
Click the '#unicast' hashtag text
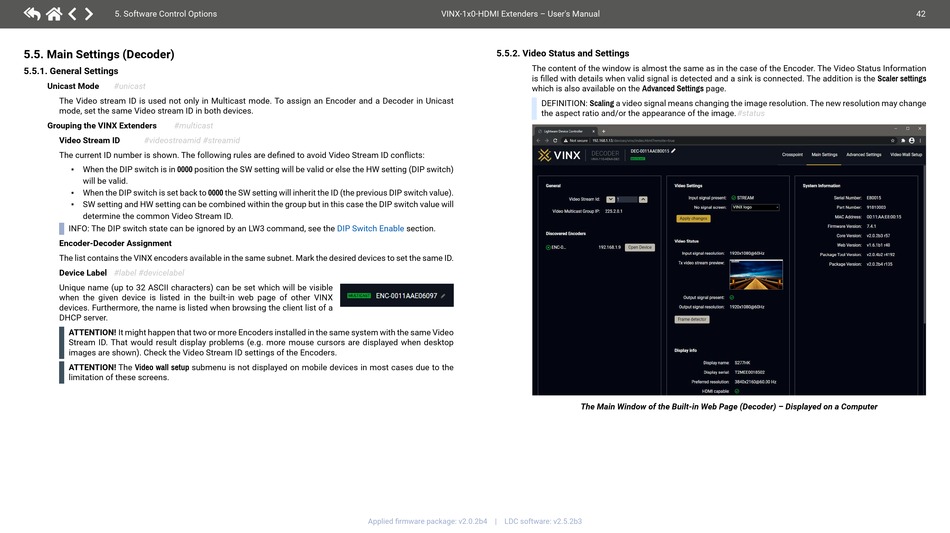click(130, 86)
